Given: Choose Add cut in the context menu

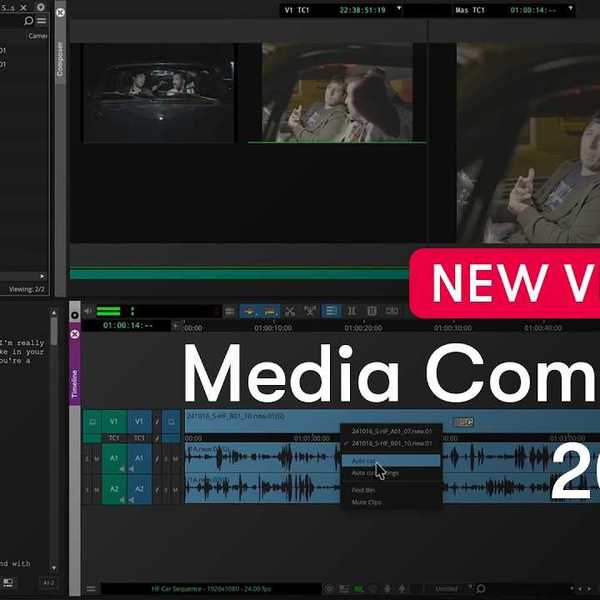Looking at the screenshot, I should point(391,461).
